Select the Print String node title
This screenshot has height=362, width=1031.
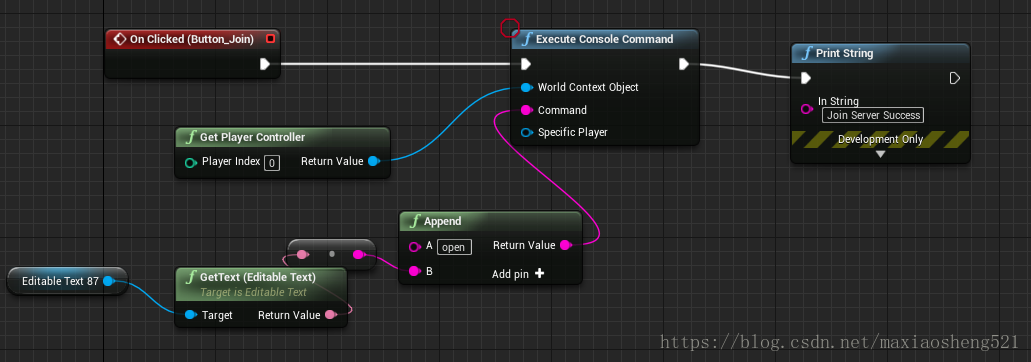[844, 53]
